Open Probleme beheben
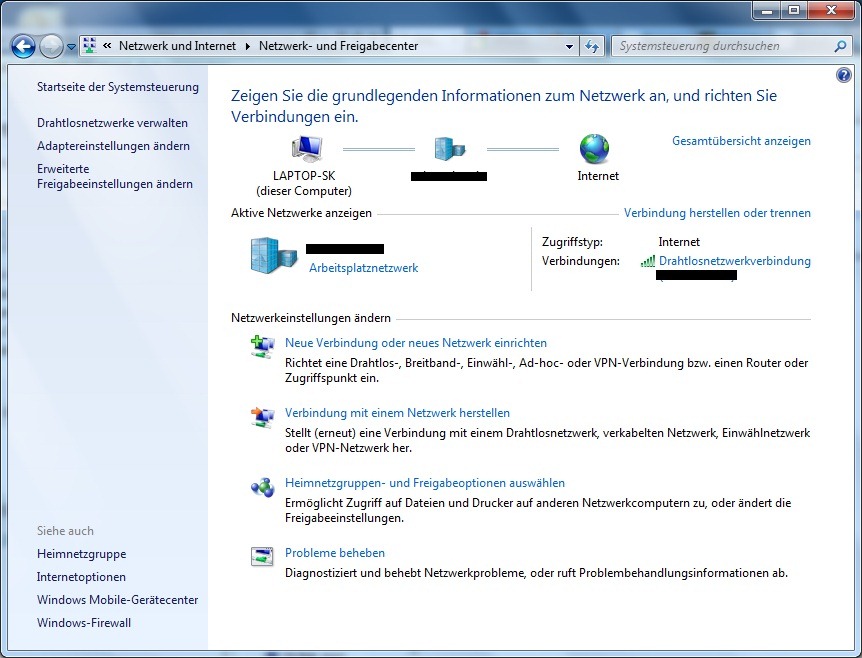 click(335, 553)
